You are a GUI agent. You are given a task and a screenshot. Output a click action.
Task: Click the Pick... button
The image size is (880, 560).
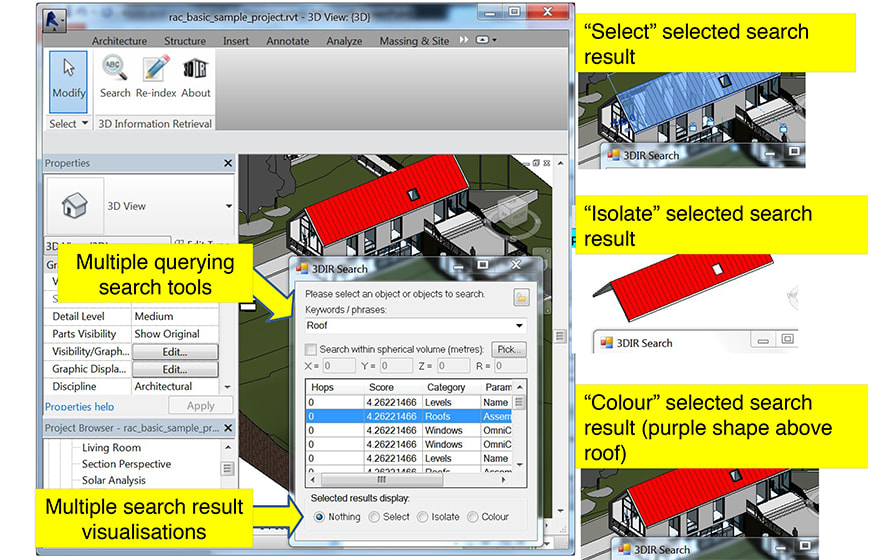[509, 349]
